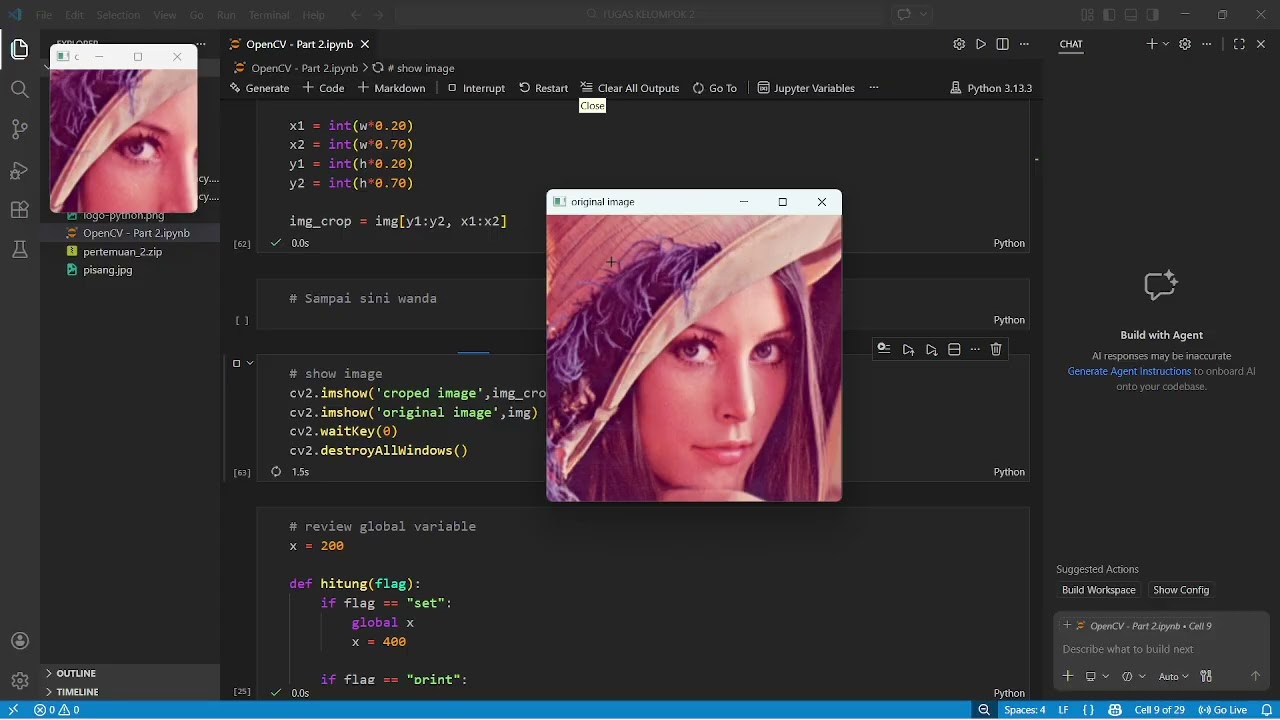Image resolution: width=1280 pixels, height=720 pixels.
Task: Interrupt the running kernel
Action: click(476, 88)
